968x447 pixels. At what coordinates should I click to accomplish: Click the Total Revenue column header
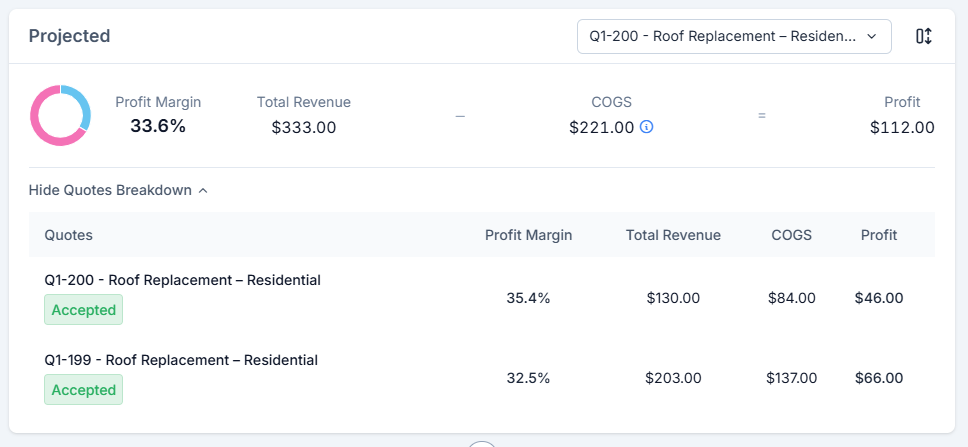673,235
